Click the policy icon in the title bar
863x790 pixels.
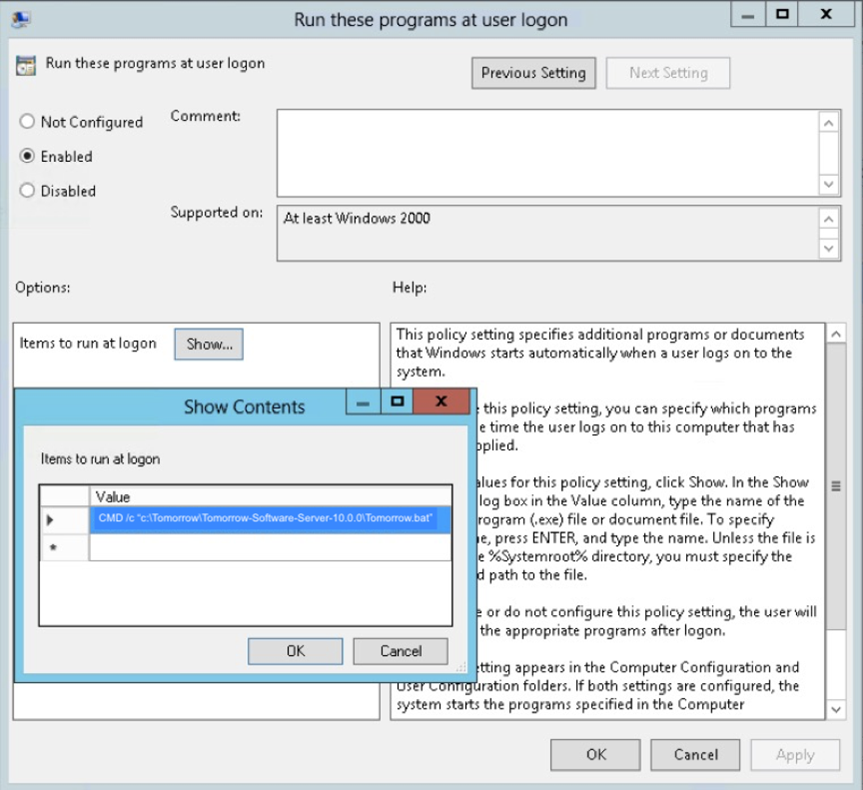20,18
